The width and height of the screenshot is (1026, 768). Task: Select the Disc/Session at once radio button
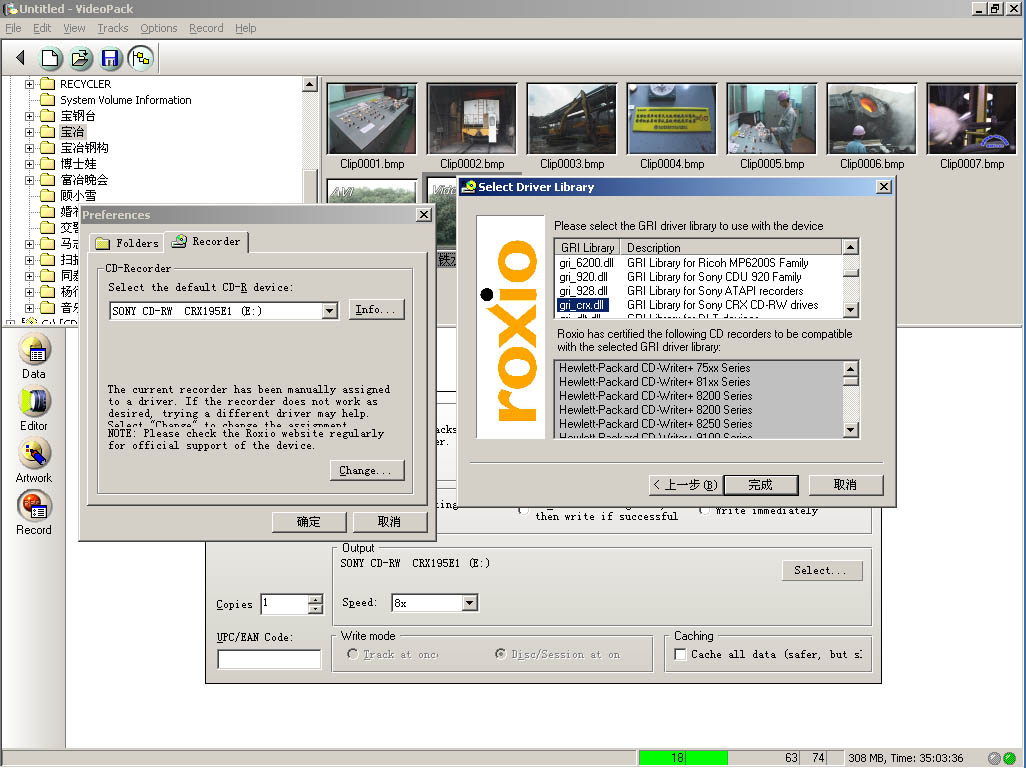point(501,654)
